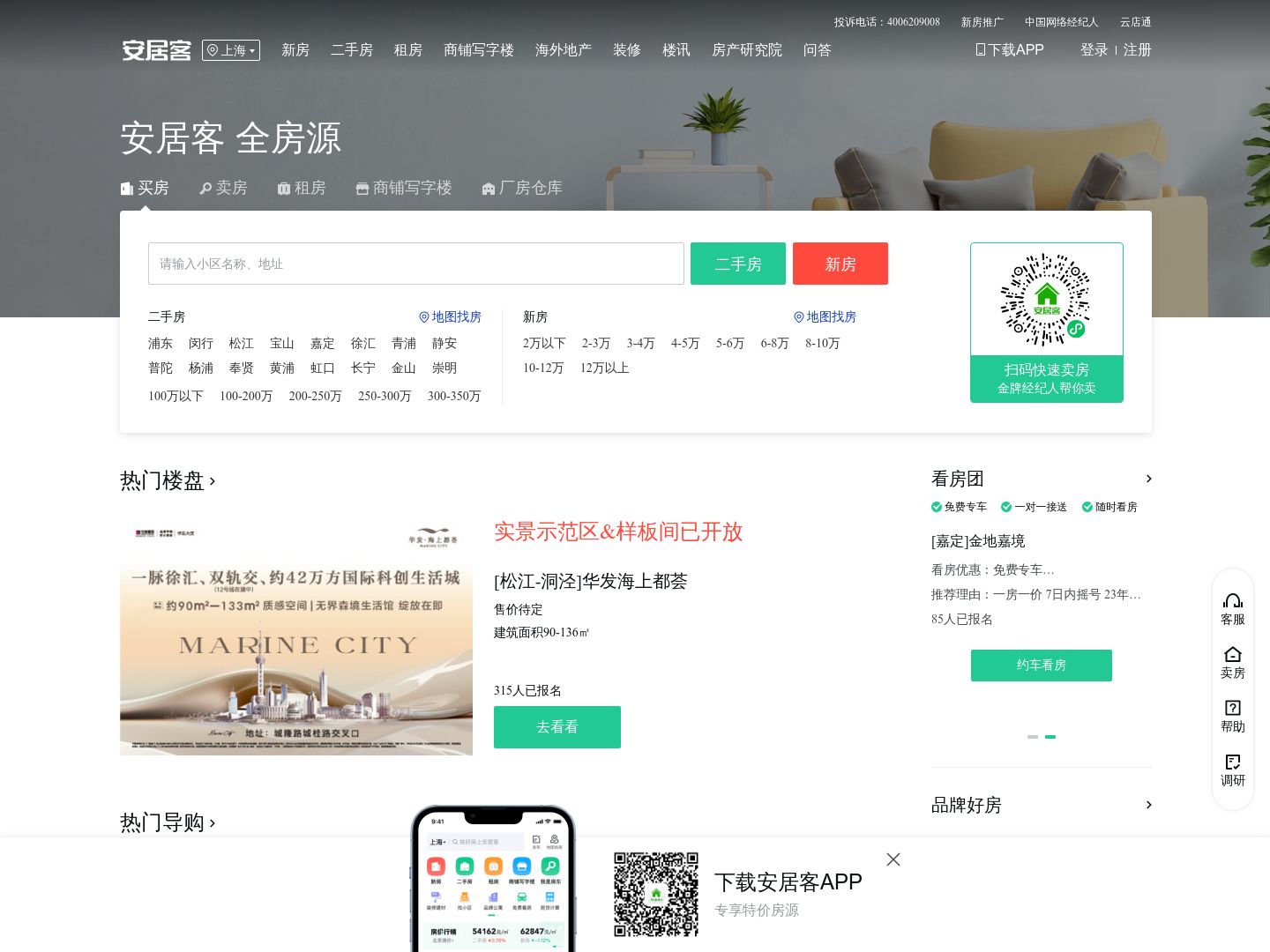Select the 卖房 search tab

pos(224,188)
